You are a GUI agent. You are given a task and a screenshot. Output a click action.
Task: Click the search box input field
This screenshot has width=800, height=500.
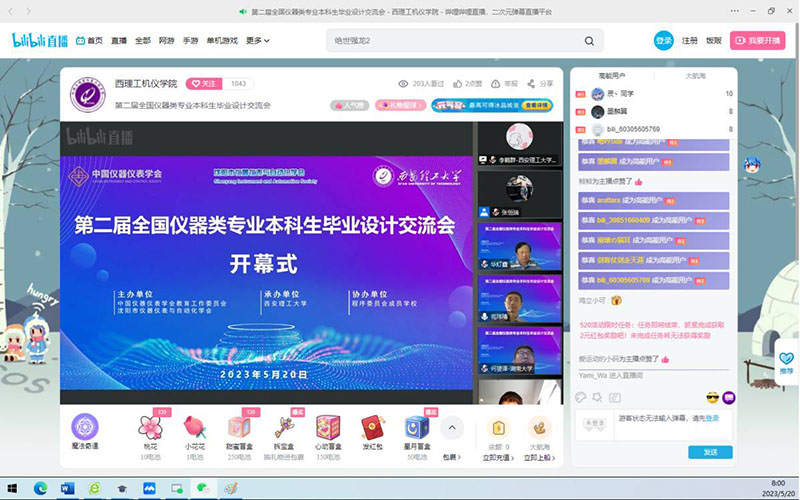(455, 40)
